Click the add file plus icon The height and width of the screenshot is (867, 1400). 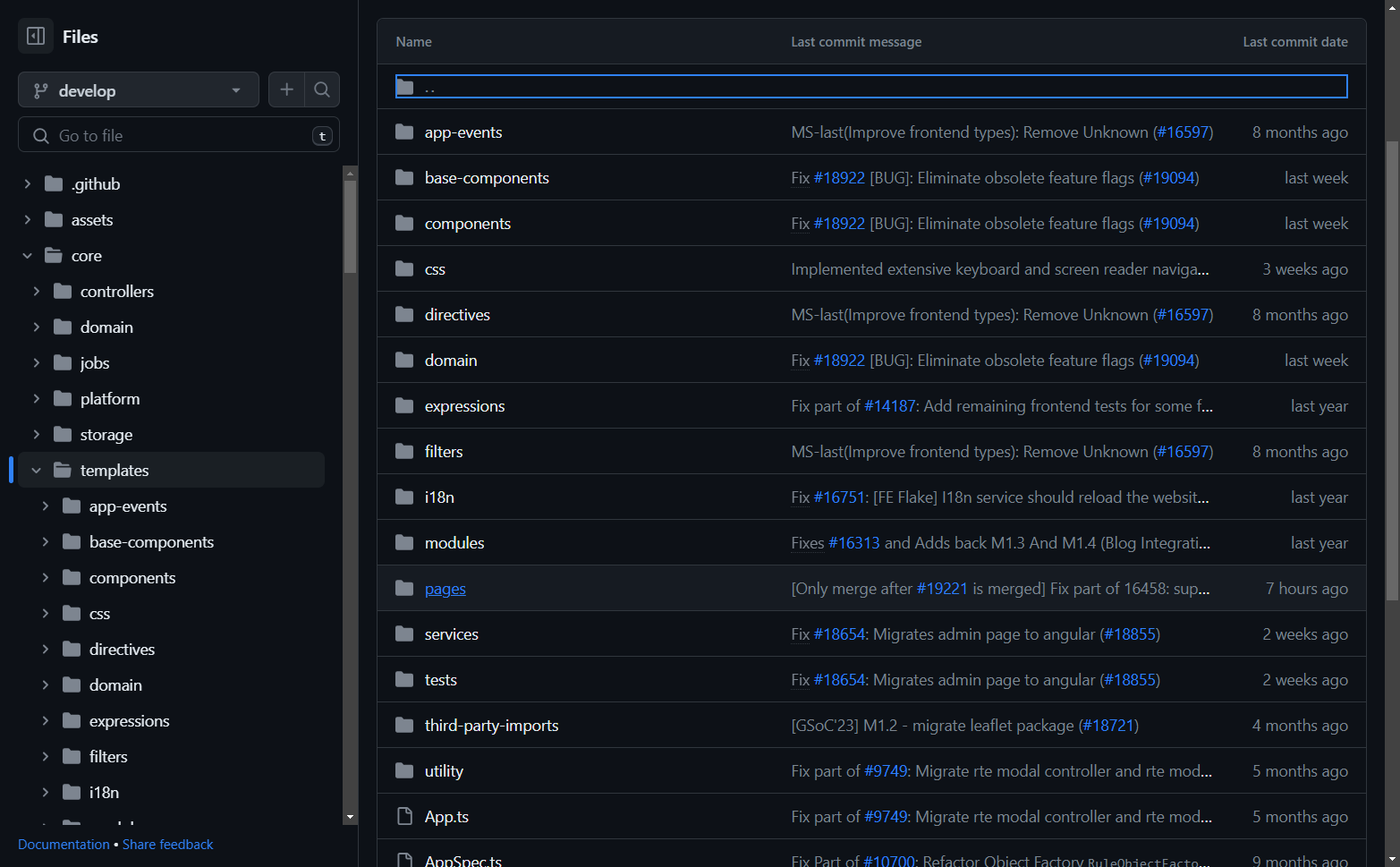click(286, 89)
